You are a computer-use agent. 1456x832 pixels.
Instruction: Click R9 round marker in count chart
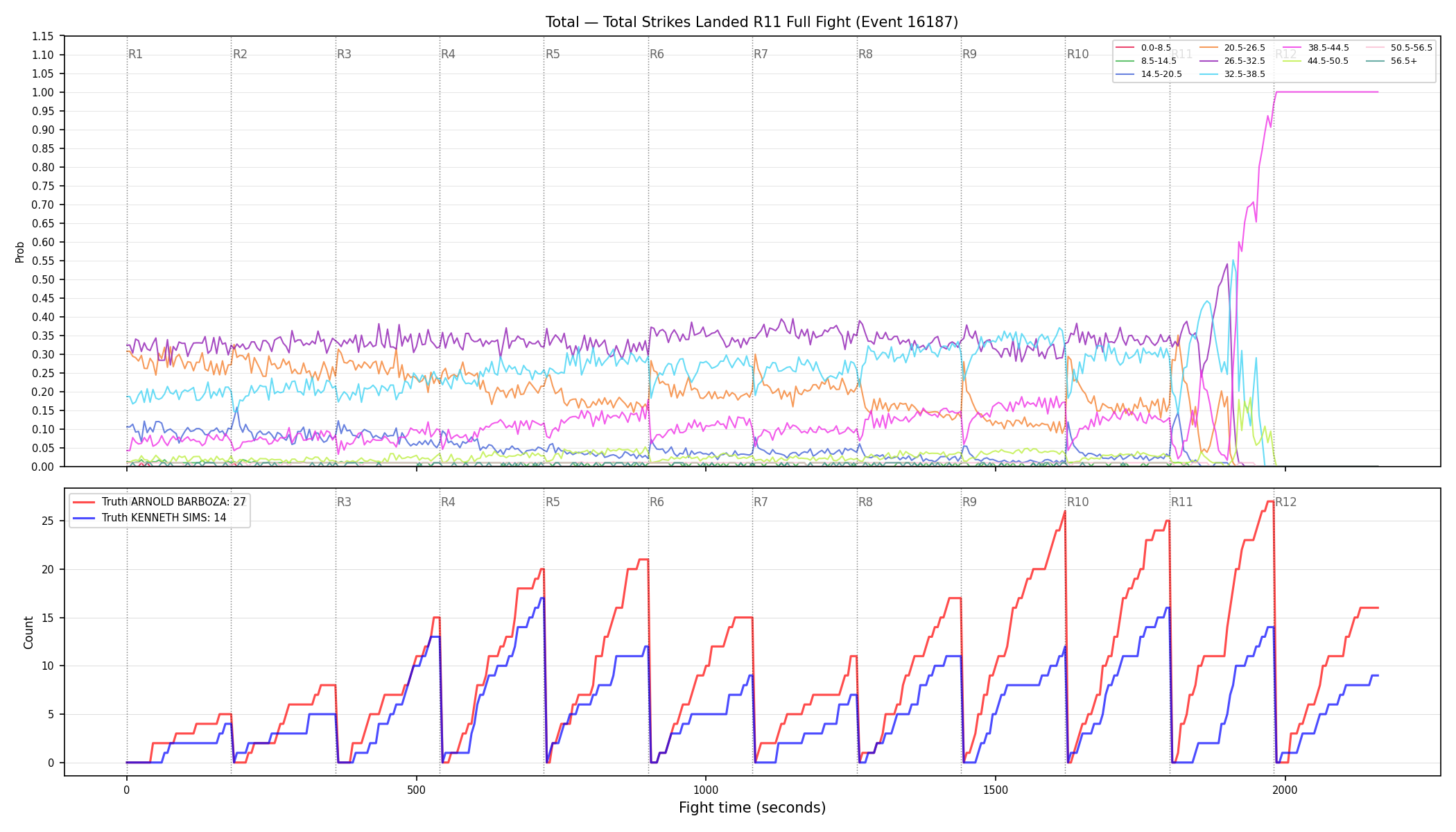[969, 502]
